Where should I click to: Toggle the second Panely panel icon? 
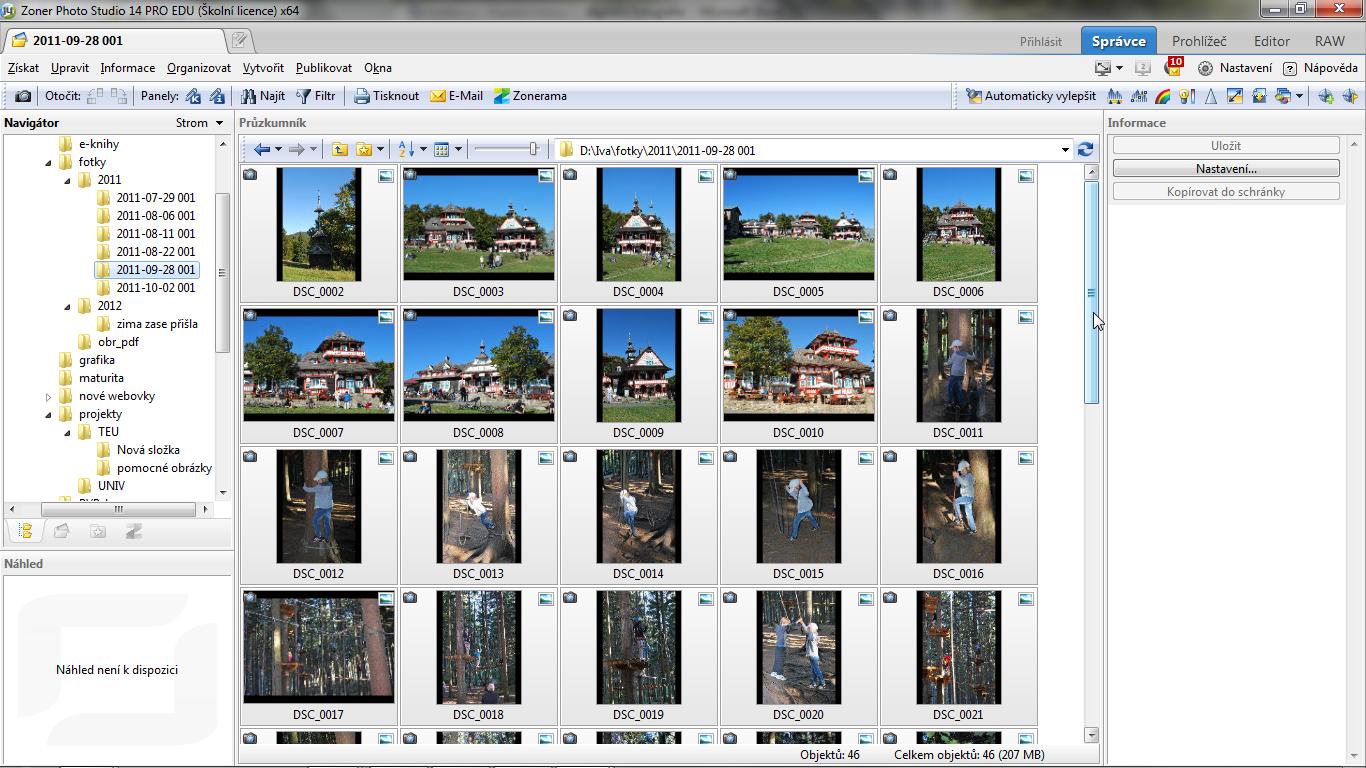click(217, 96)
